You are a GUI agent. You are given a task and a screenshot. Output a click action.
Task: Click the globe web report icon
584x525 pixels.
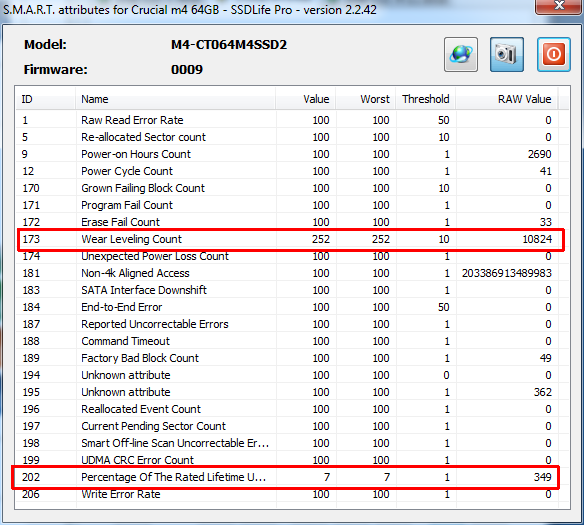[x=461, y=54]
